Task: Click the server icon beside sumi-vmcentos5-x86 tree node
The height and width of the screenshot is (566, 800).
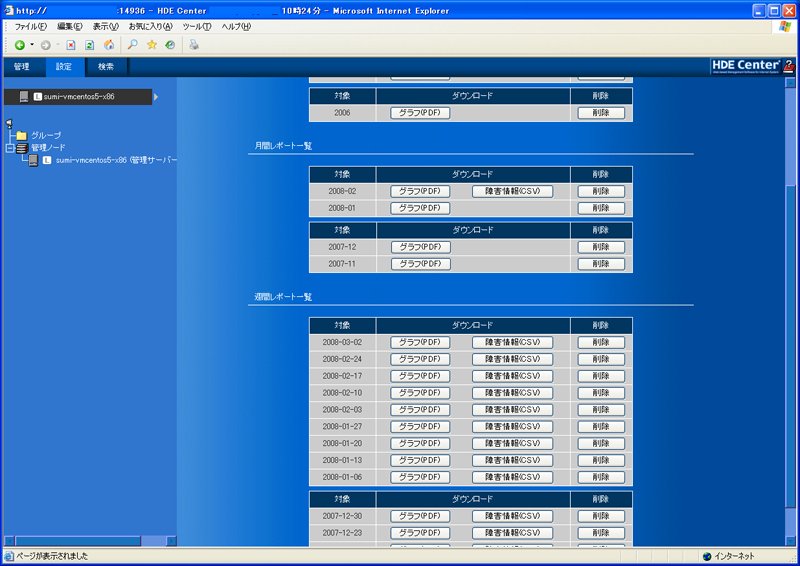Action: pos(33,160)
